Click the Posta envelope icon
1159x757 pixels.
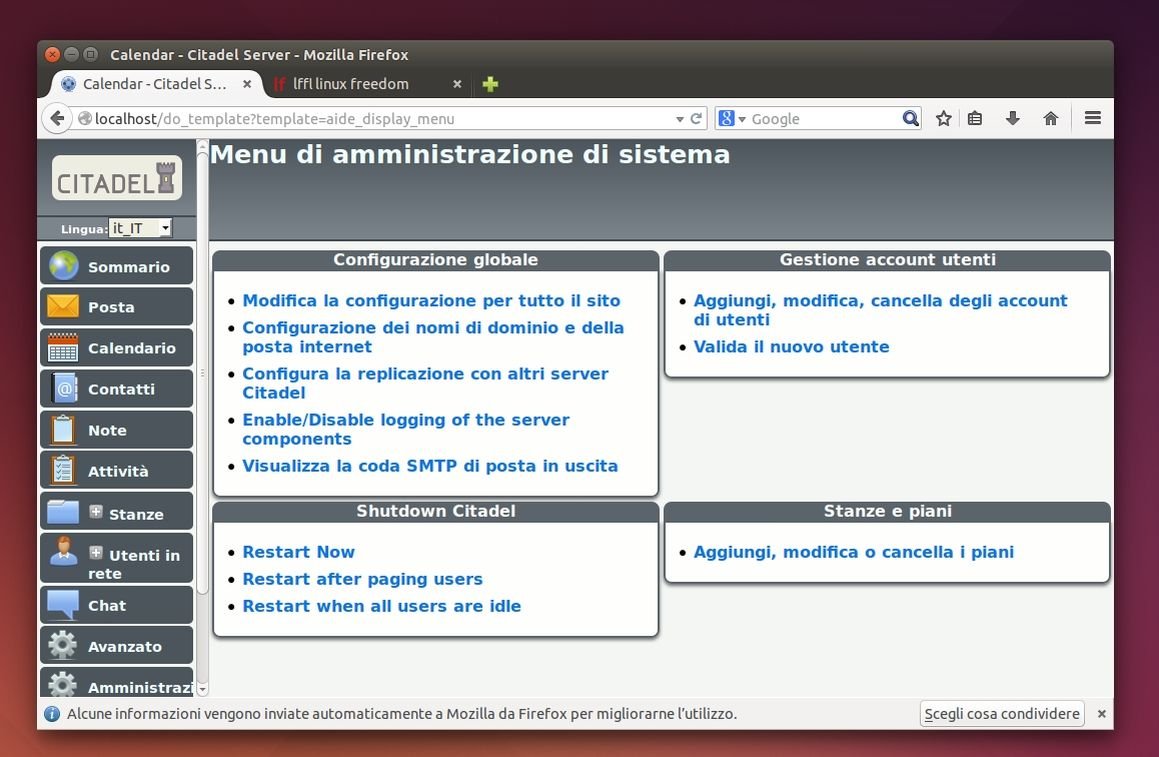pos(63,307)
